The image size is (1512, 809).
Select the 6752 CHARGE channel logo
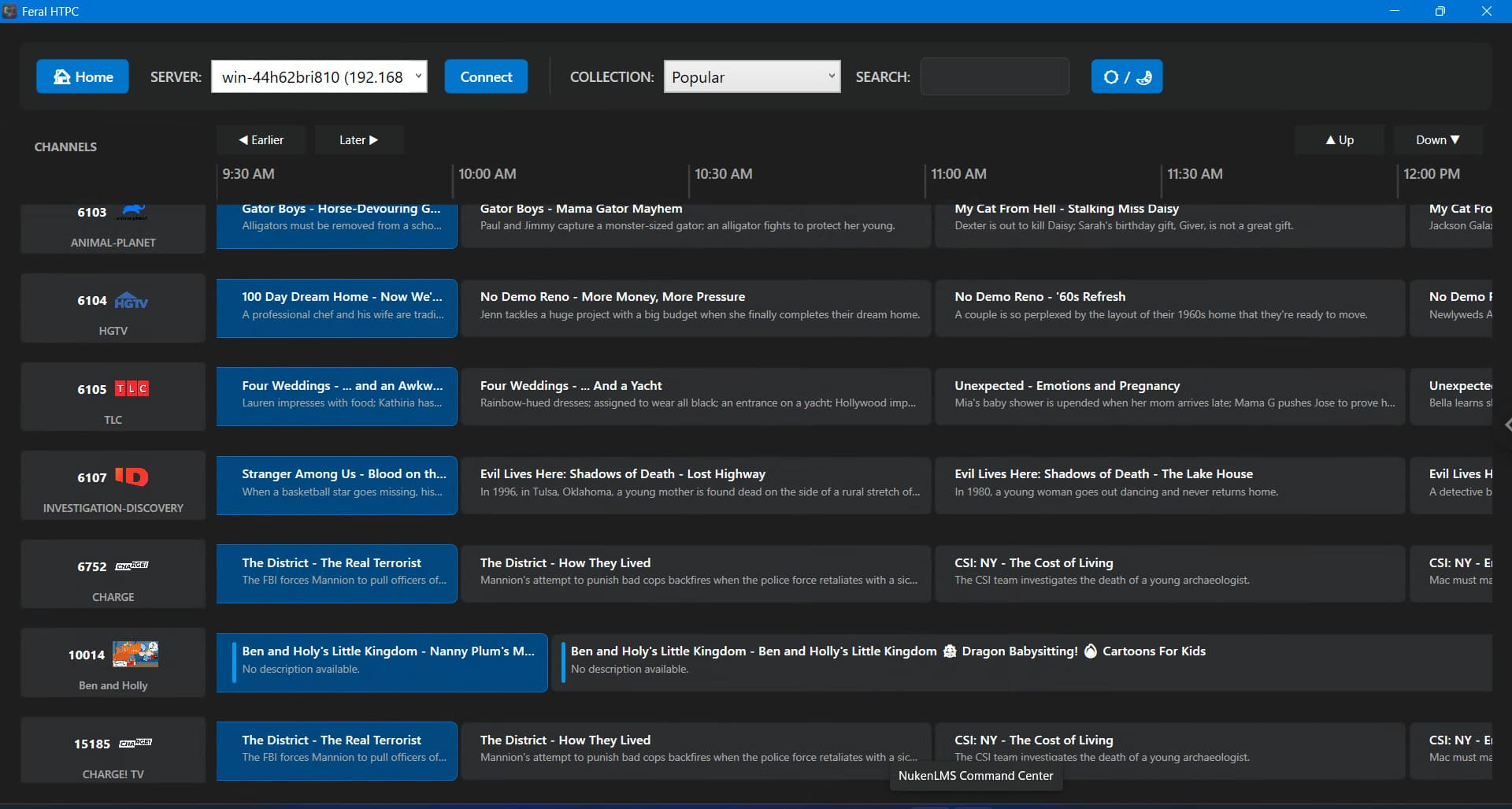[x=132, y=566]
